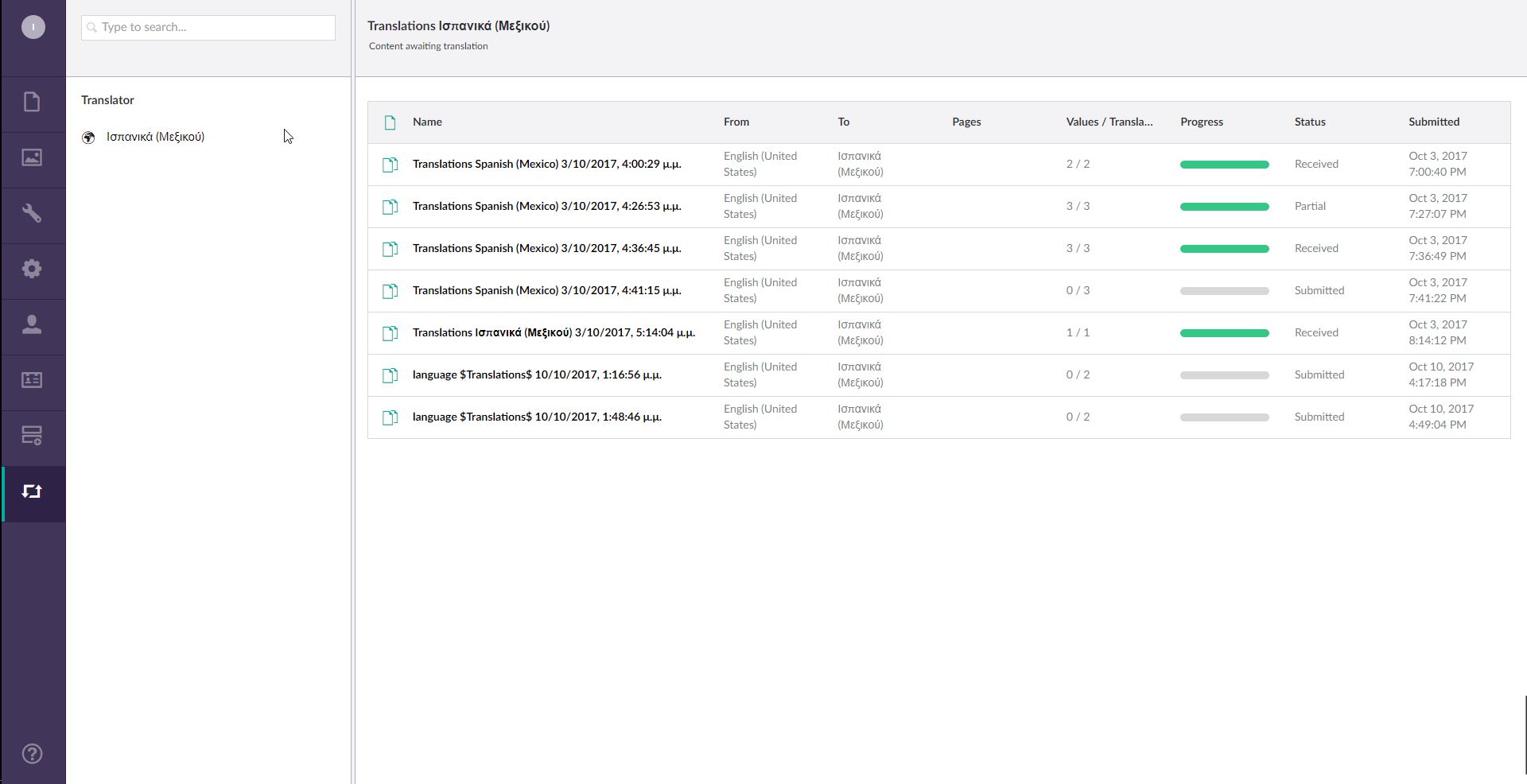Click the Pages column header
Image resolution: width=1527 pixels, height=784 pixels.
click(x=966, y=122)
